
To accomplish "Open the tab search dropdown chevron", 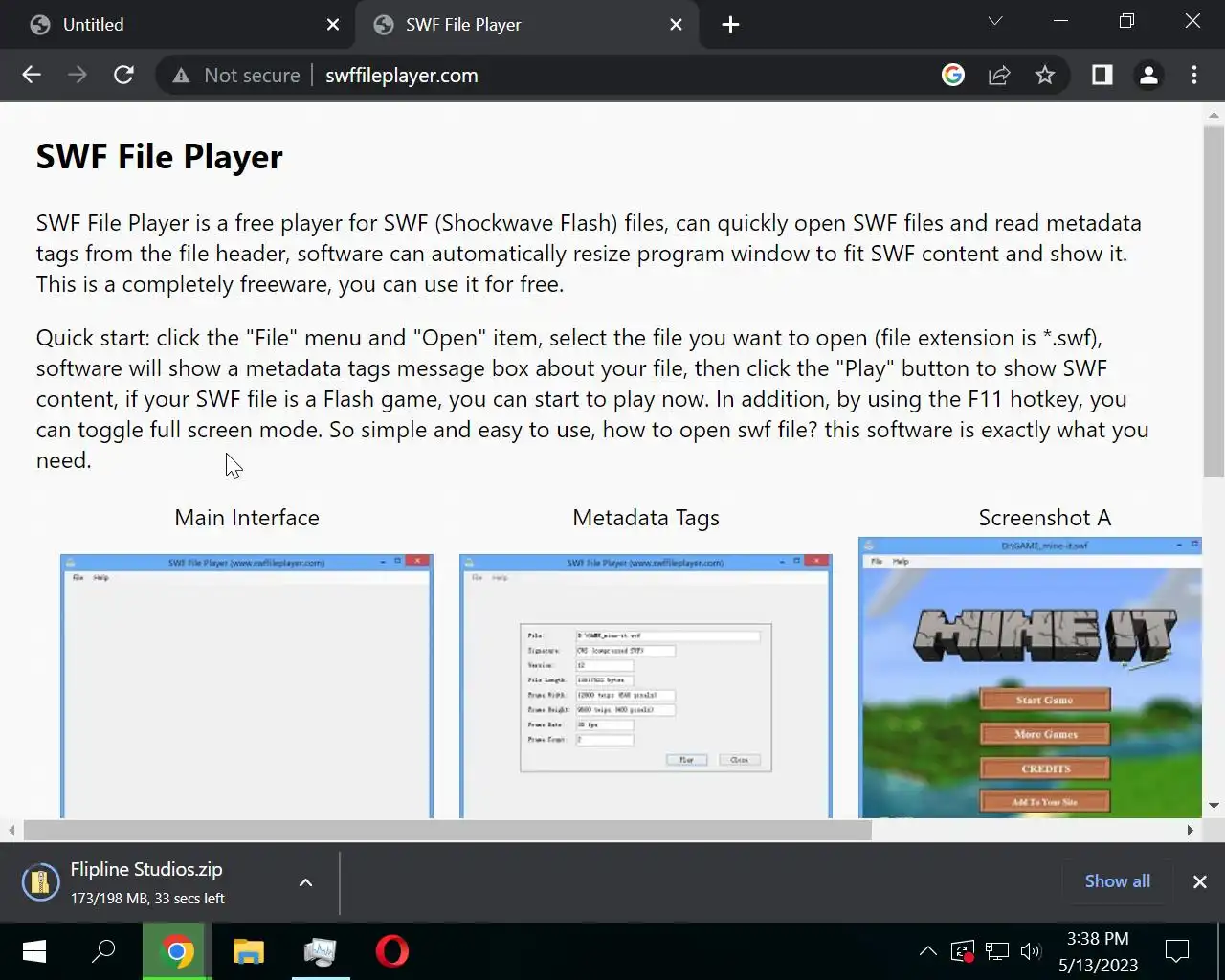I will coord(995,21).
